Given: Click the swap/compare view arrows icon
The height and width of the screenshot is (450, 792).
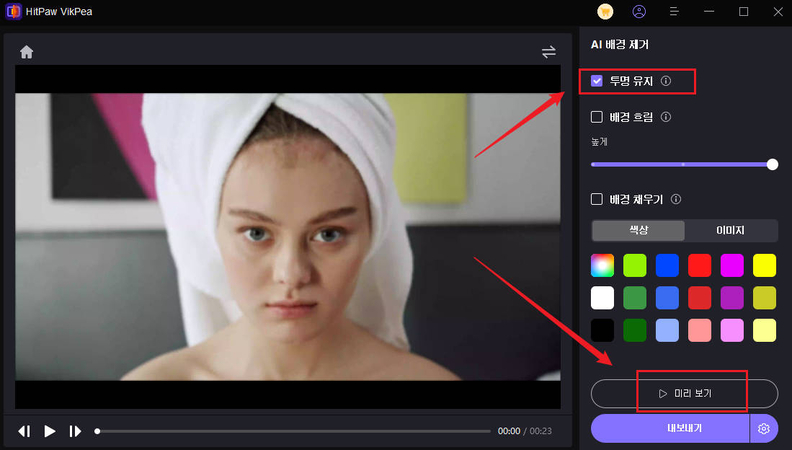Looking at the screenshot, I should pos(549,52).
